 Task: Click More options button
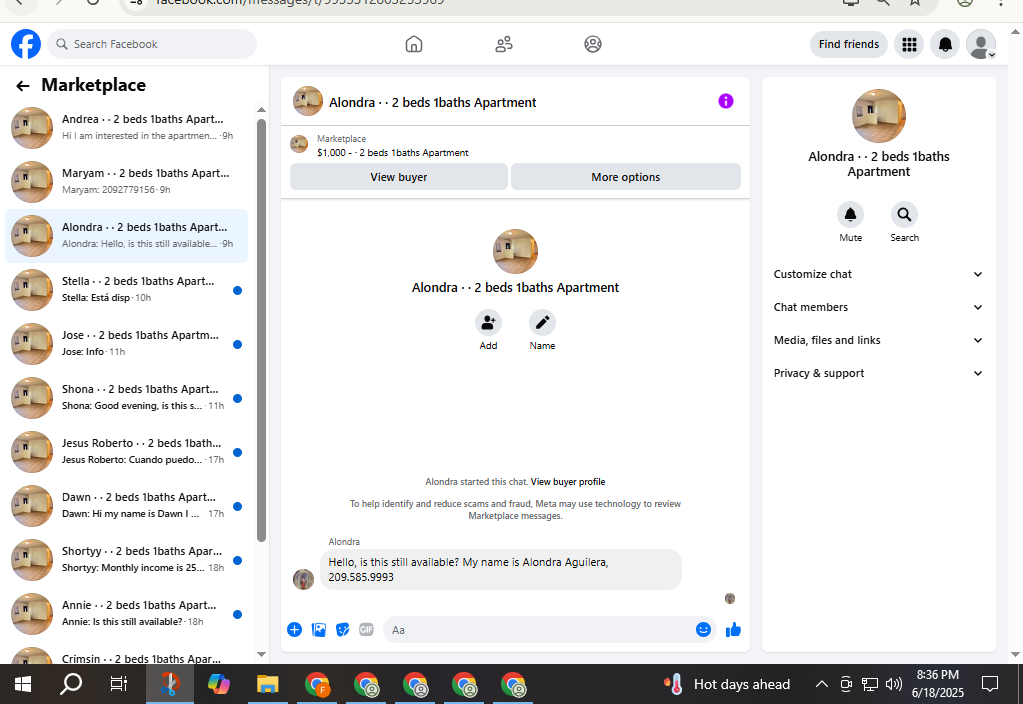(626, 177)
